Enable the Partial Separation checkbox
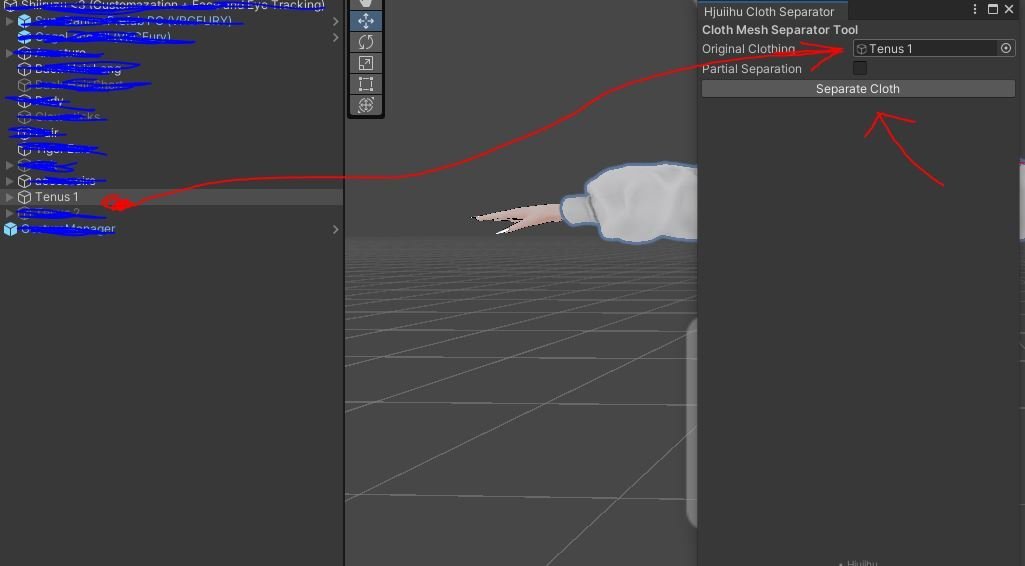This screenshot has width=1025, height=566. pyautogui.click(x=860, y=68)
